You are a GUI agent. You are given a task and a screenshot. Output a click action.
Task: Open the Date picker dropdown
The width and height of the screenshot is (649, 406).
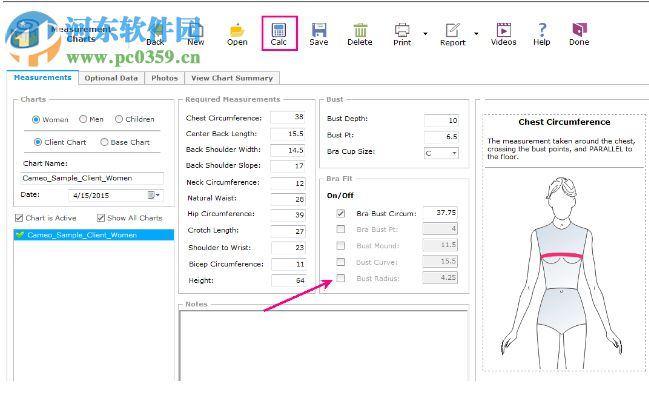(154, 195)
